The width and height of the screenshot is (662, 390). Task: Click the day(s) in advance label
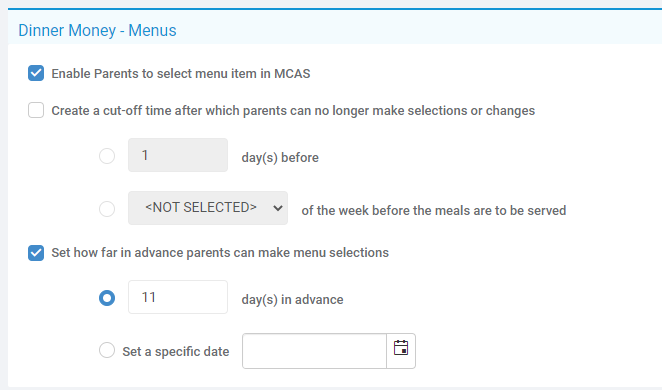(x=292, y=300)
